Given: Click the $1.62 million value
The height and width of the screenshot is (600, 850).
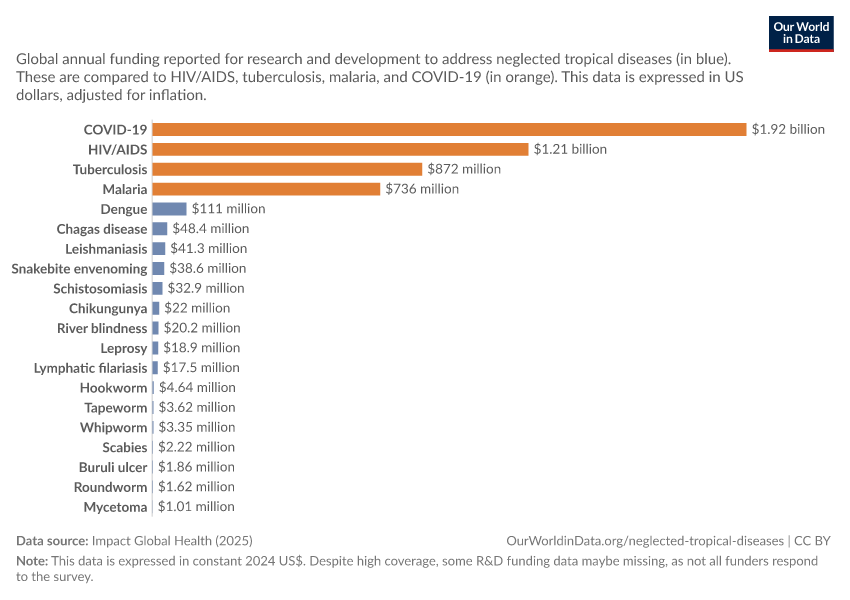Looking at the screenshot, I should coord(196,487).
